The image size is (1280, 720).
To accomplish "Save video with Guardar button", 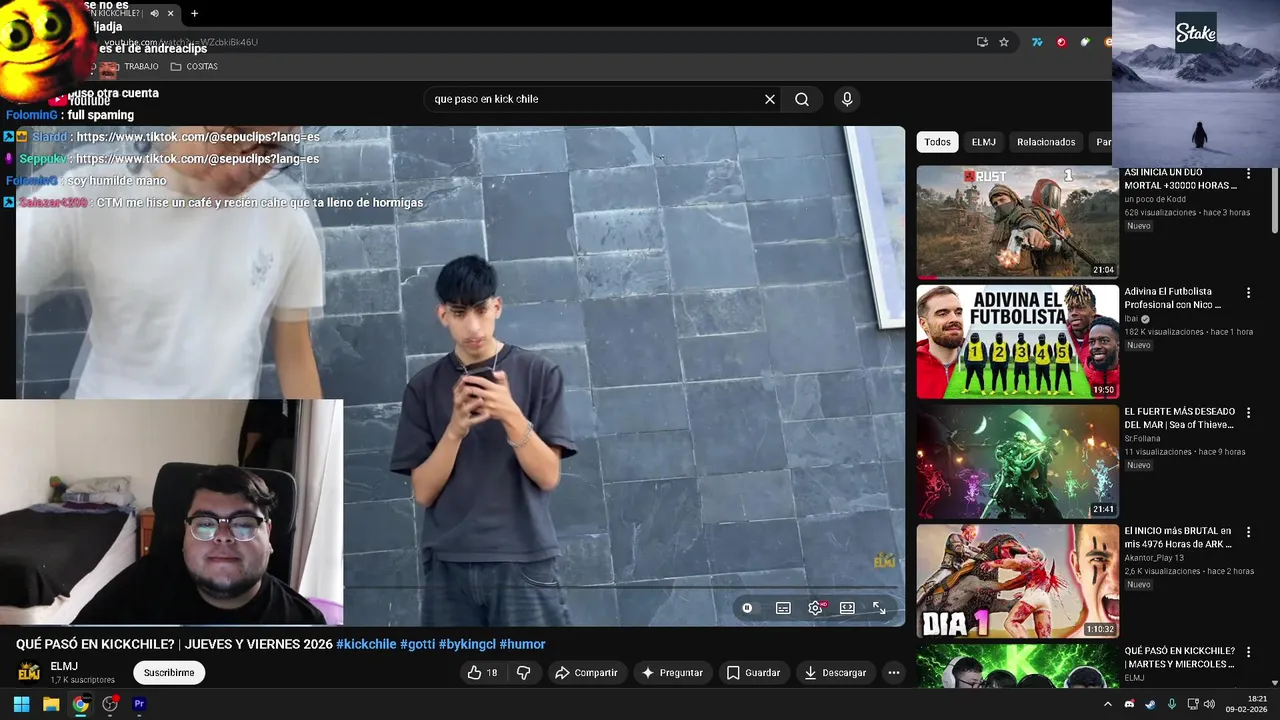I will [753, 673].
